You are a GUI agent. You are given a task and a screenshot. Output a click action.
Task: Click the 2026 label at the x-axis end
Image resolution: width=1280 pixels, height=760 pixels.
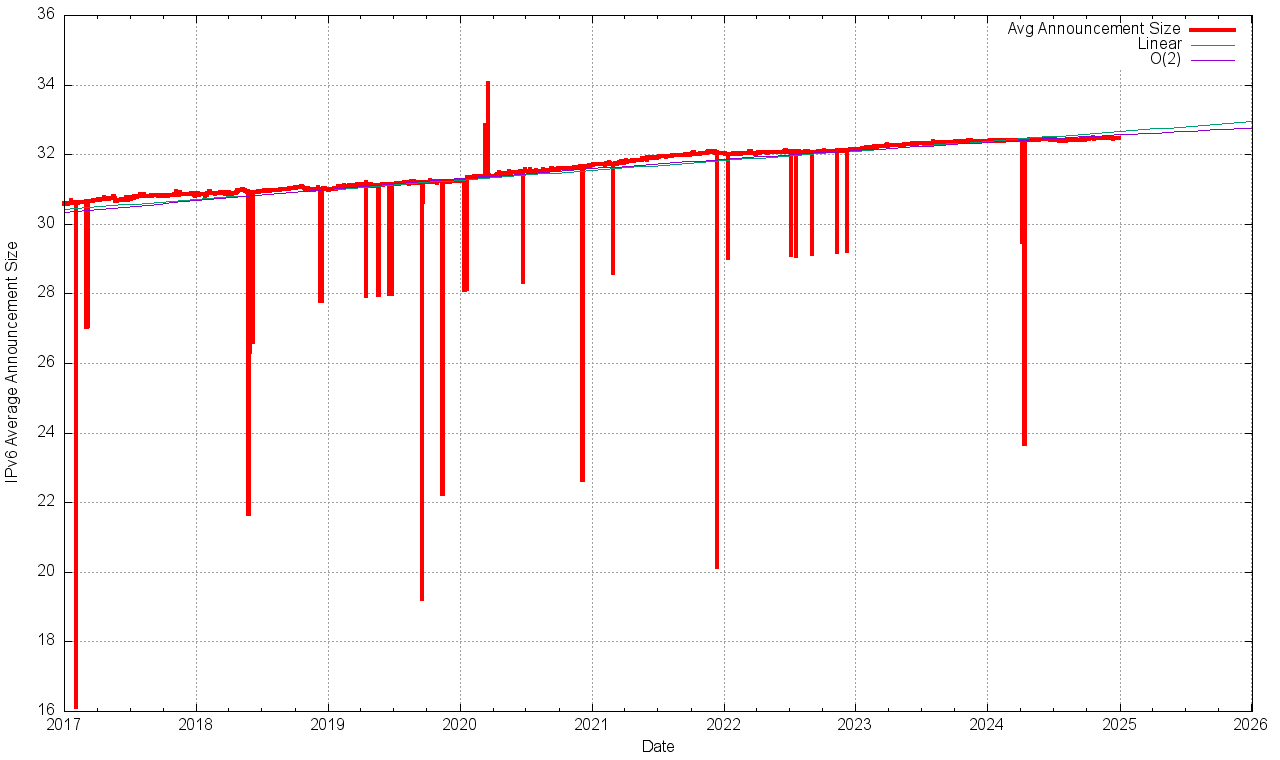[x=1252, y=725]
